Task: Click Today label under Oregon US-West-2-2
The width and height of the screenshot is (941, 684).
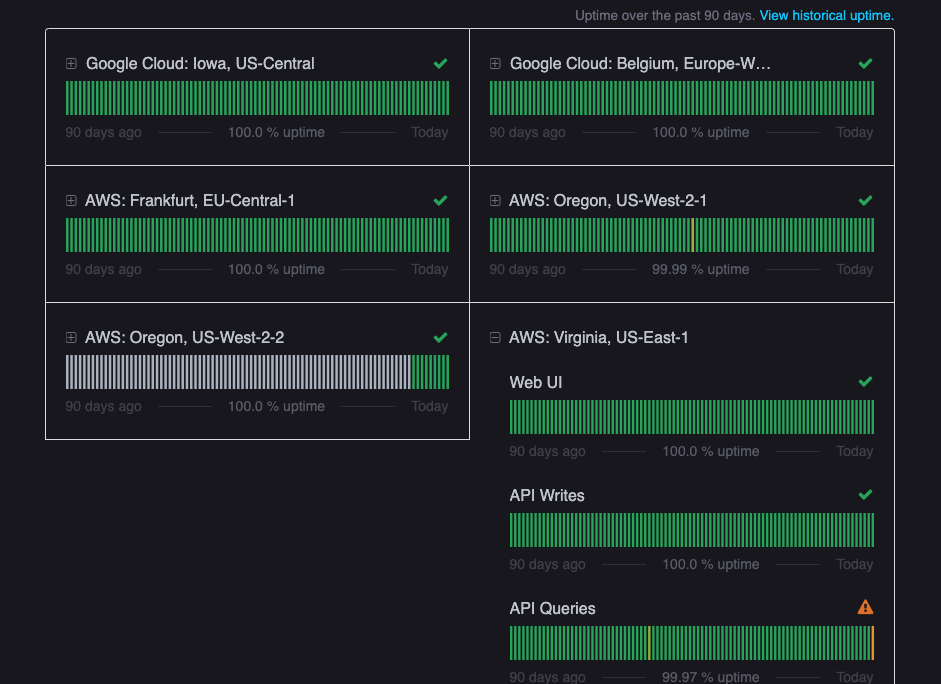Action: tap(430, 406)
